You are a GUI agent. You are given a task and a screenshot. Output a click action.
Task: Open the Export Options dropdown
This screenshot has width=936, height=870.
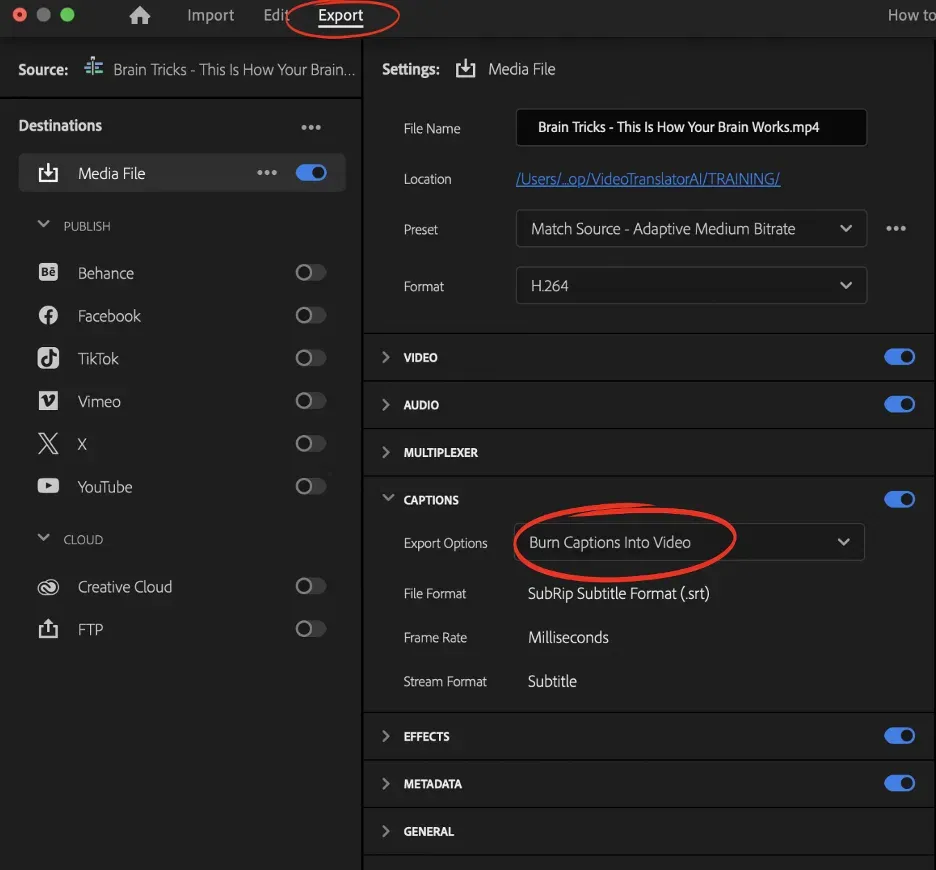click(x=689, y=542)
